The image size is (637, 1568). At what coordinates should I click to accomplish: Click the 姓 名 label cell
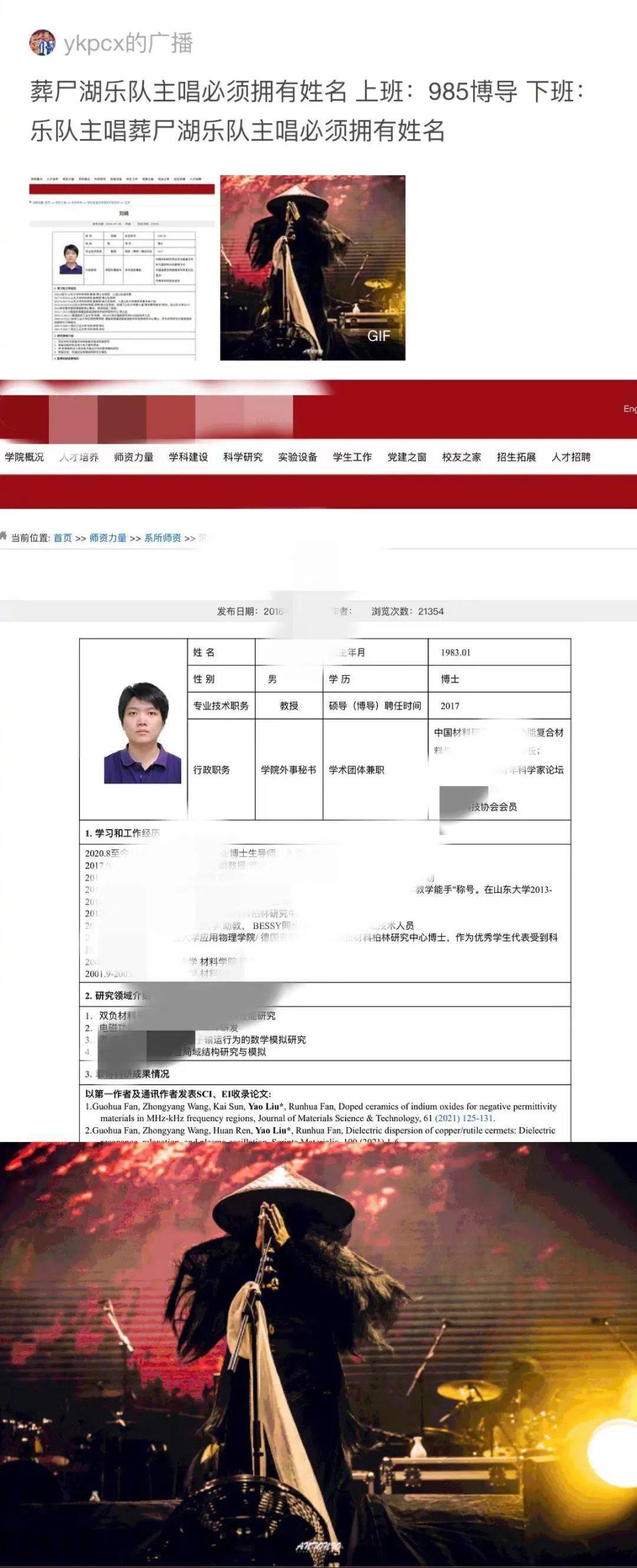point(221,653)
